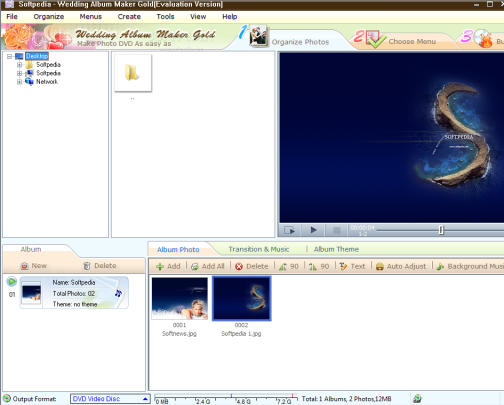Open the View menu
Image resolution: width=504 pixels, height=405 pixels.
(x=198, y=17)
